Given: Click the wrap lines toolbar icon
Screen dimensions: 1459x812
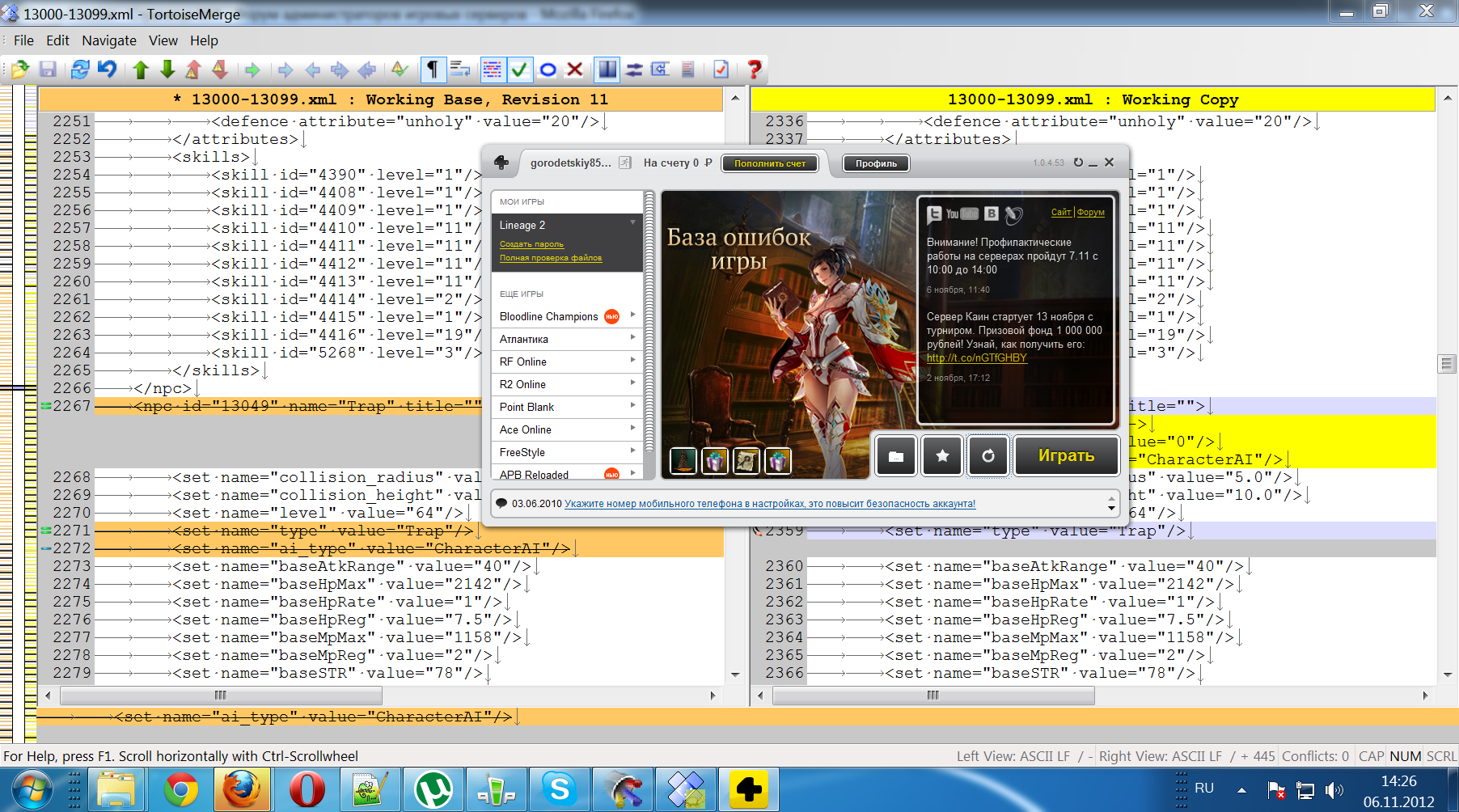Looking at the screenshot, I should [x=460, y=70].
